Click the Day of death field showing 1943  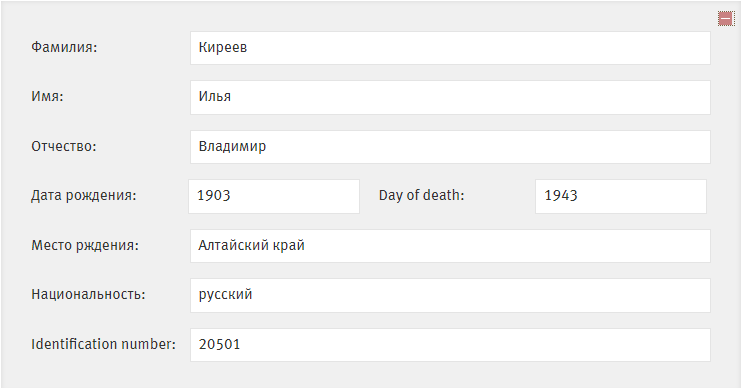(x=621, y=196)
